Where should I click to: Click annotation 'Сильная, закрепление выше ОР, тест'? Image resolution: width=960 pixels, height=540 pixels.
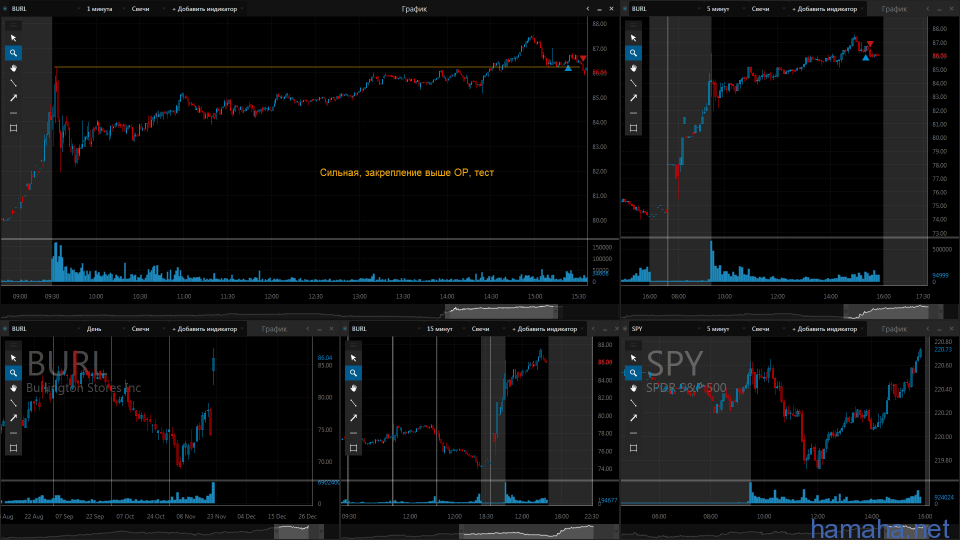click(407, 173)
